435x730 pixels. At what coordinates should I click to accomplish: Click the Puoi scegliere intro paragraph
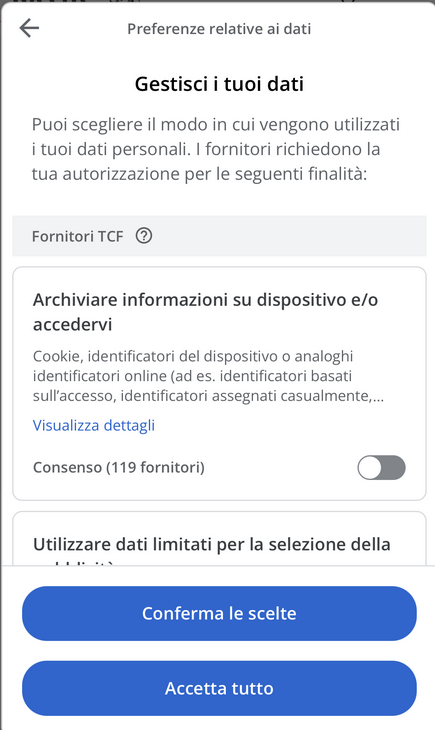[x=216, y=149]
